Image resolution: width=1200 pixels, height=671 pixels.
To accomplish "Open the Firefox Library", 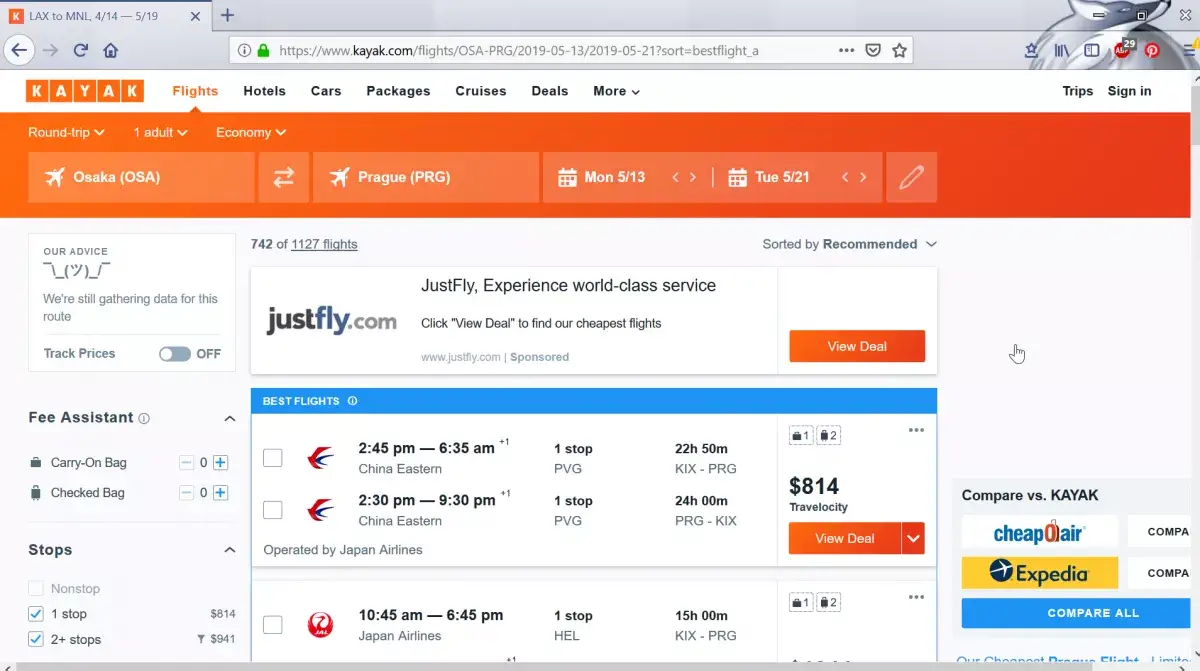I will tap(1061, 50).
